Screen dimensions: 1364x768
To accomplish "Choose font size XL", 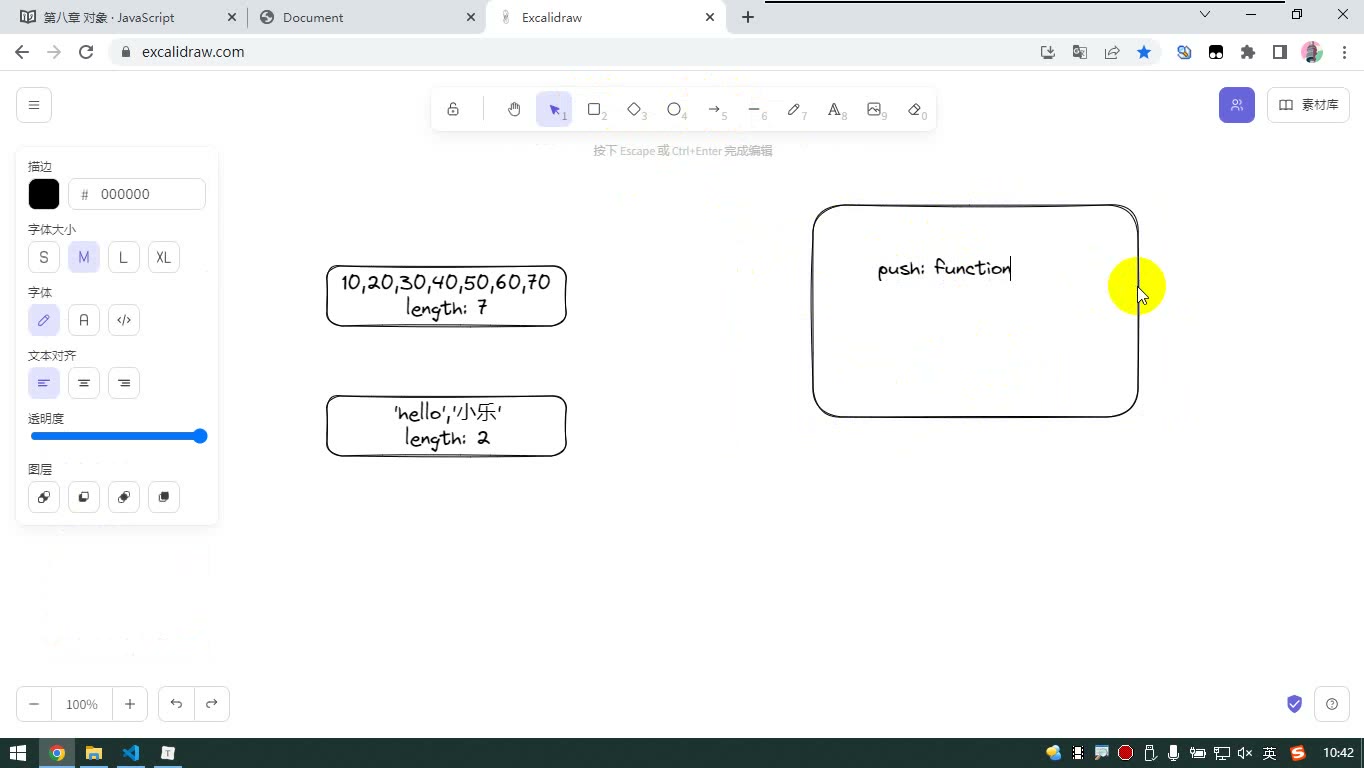I will 164,257.
